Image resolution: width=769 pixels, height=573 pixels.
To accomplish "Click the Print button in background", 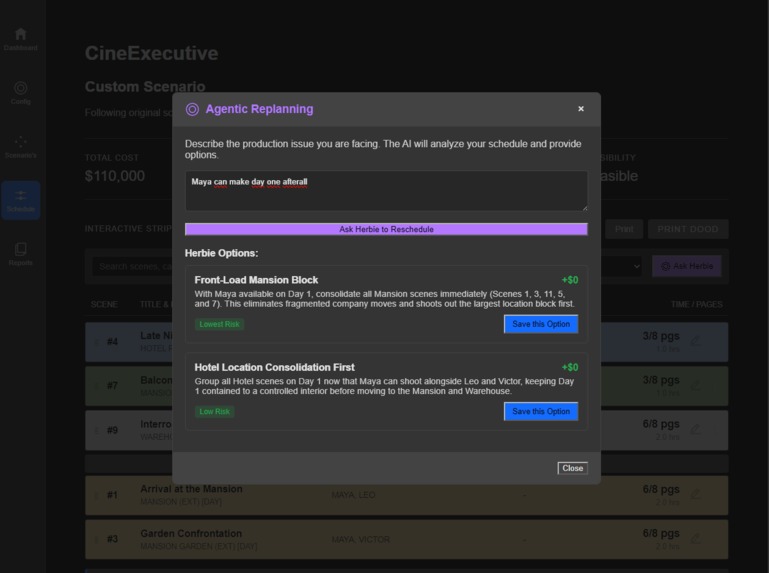I will click(623, 229).
